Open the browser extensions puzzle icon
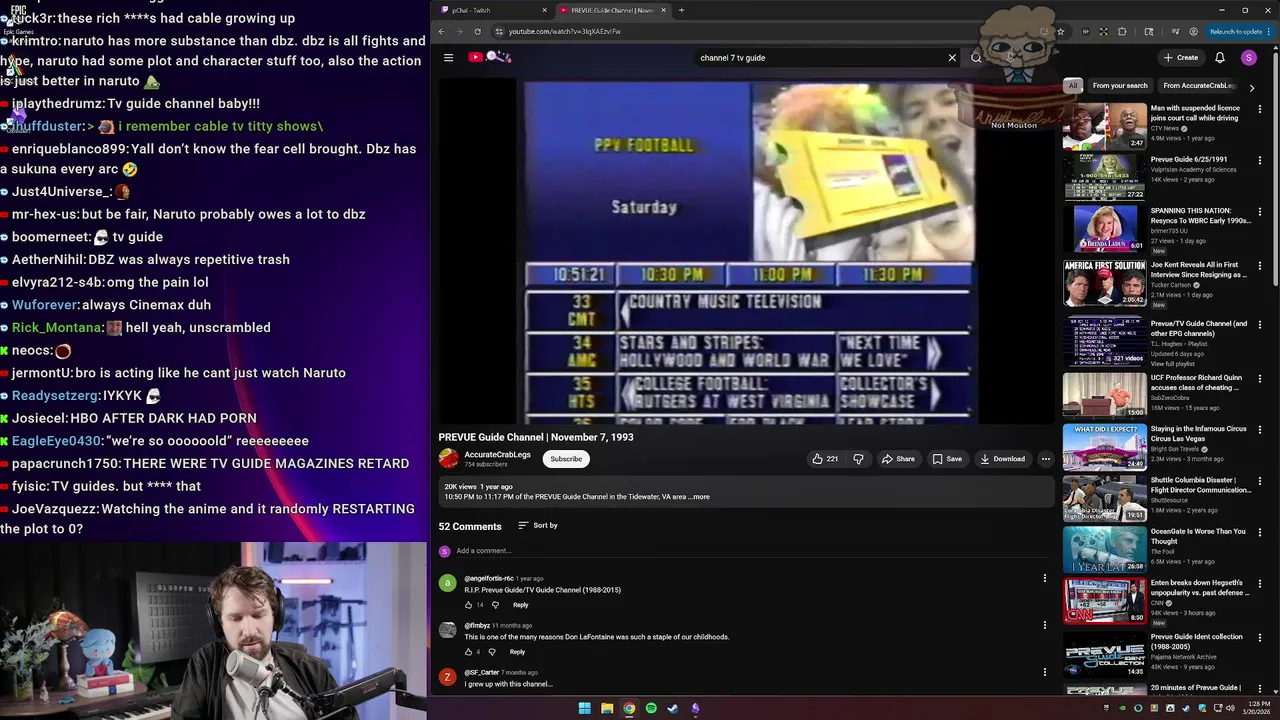Screen dimensions: 1280x720 [x=1122, y=31]
